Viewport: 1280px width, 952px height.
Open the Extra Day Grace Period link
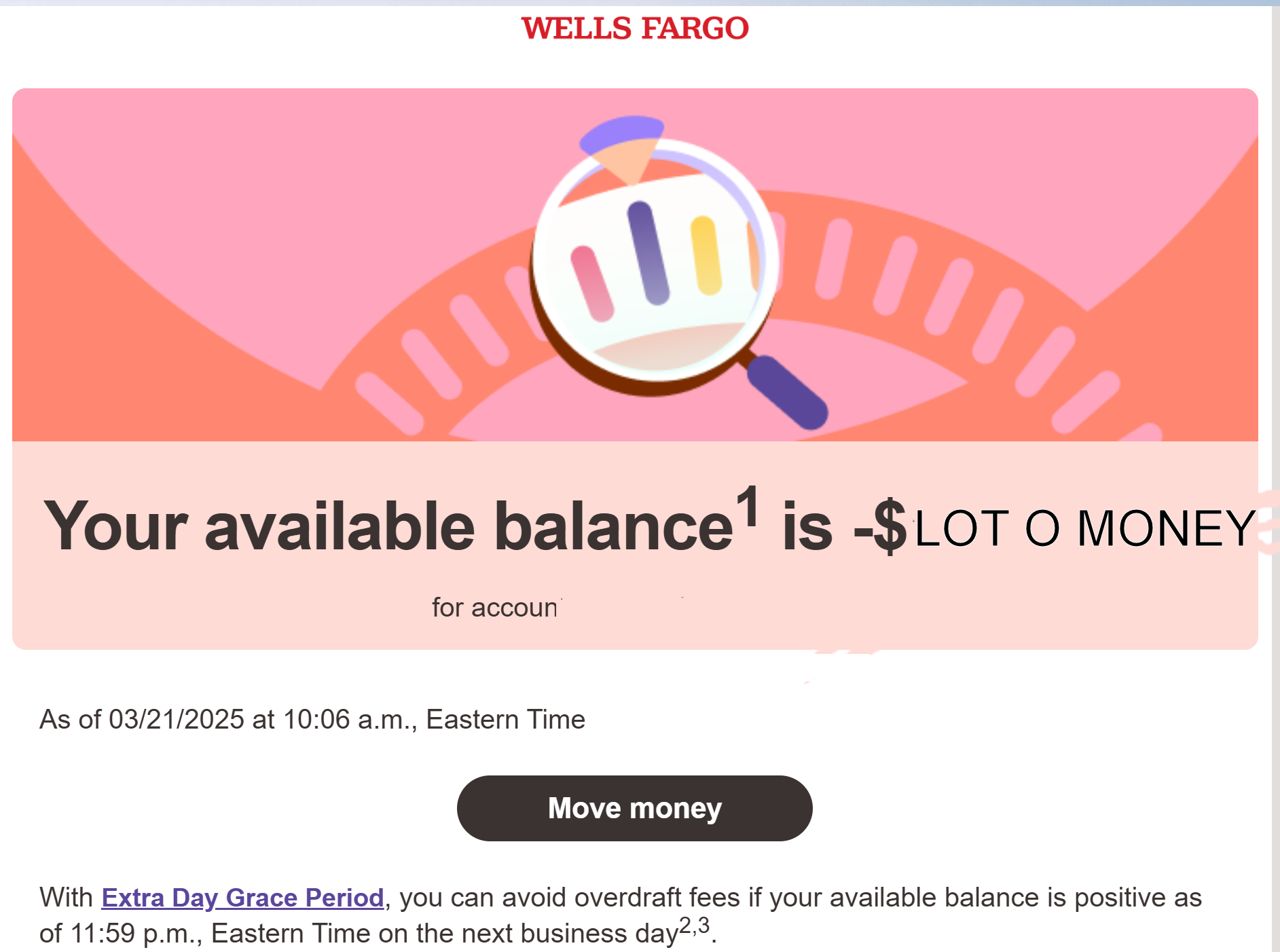[242, 898]
